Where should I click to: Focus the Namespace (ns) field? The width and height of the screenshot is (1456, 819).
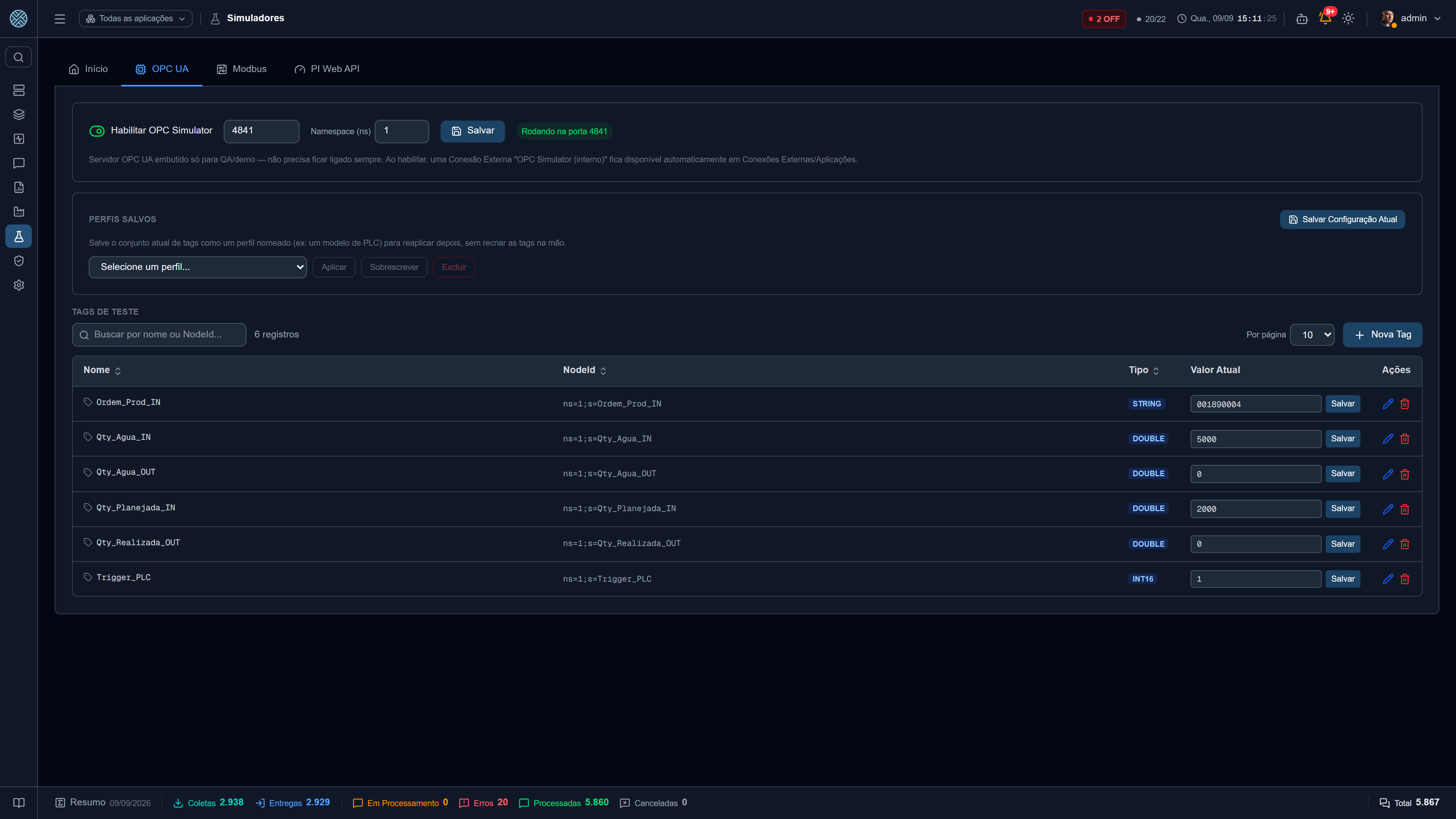tap(402, 131)
